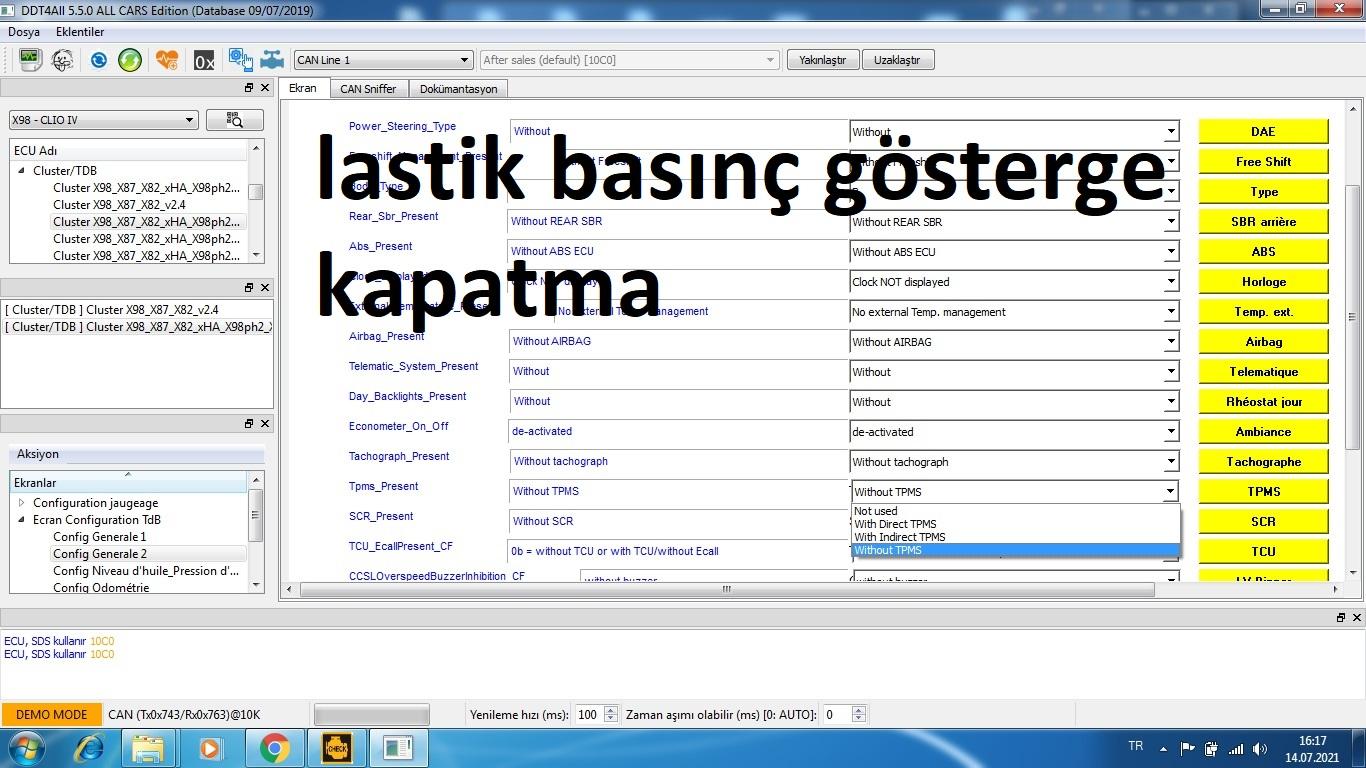The width and height of the screenshot is (1366, 768).
Task: Click the yellow TPMS button
Action: click(x=1263, y=491)
